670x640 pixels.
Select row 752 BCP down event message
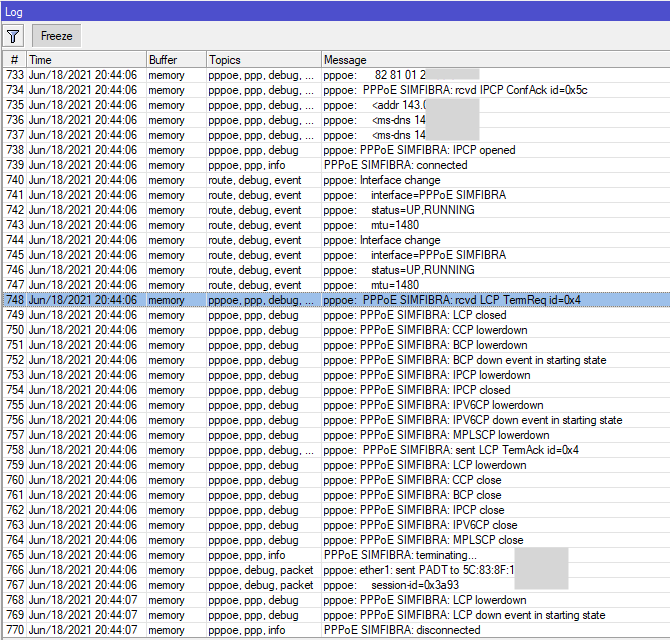pos(336,360)
